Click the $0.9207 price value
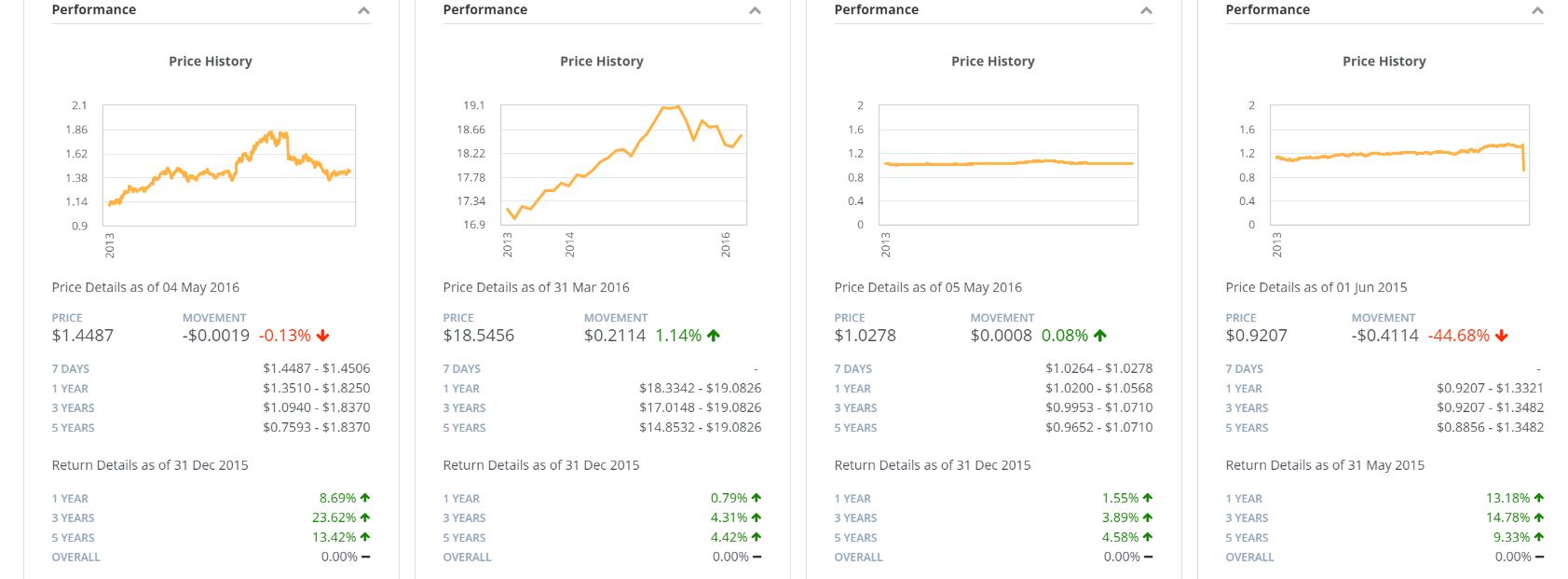 [x=1257, y=336]
